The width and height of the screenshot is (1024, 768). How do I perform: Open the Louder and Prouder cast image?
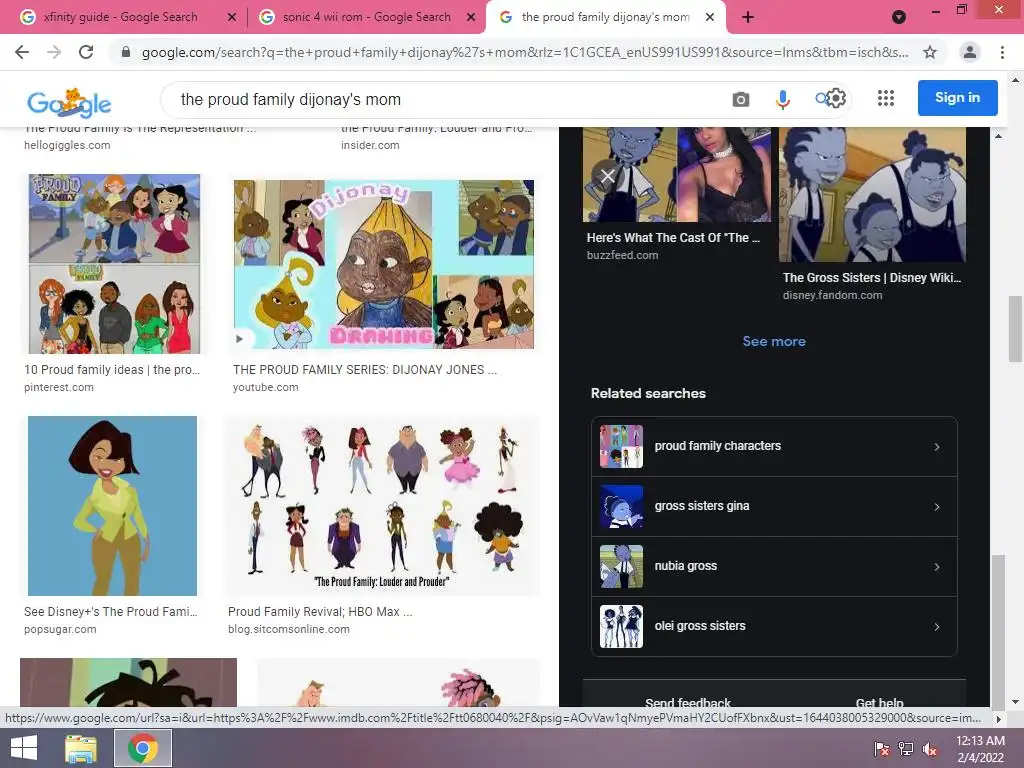coord(382,505)
